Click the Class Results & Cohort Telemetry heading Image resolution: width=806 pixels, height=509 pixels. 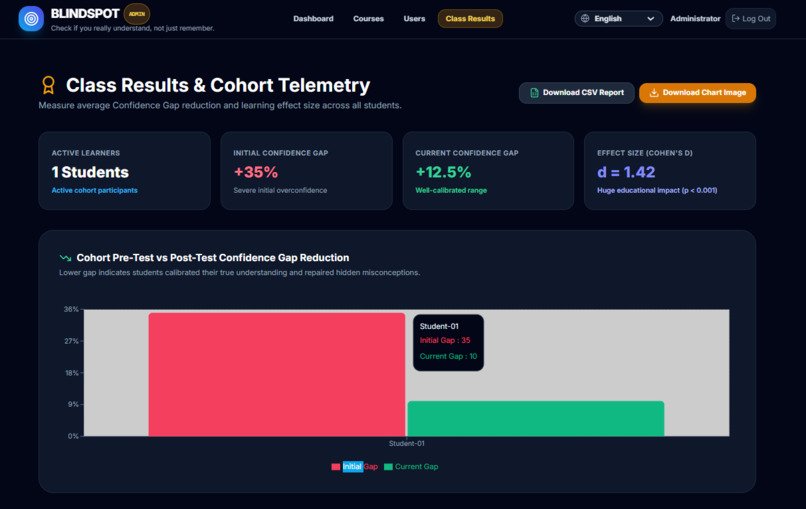218,85
